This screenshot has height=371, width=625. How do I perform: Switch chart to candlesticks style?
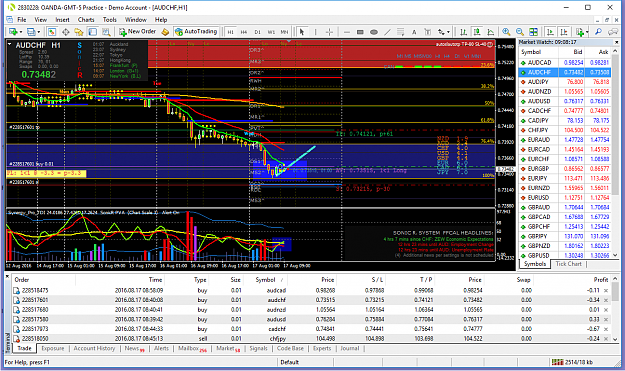(477, 32)
